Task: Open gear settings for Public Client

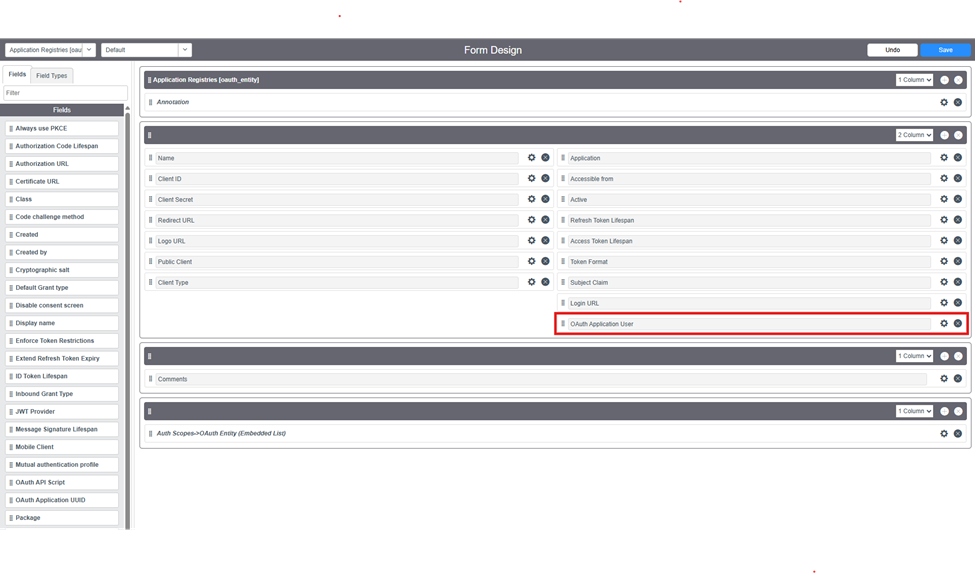Action: pos(532,261)
